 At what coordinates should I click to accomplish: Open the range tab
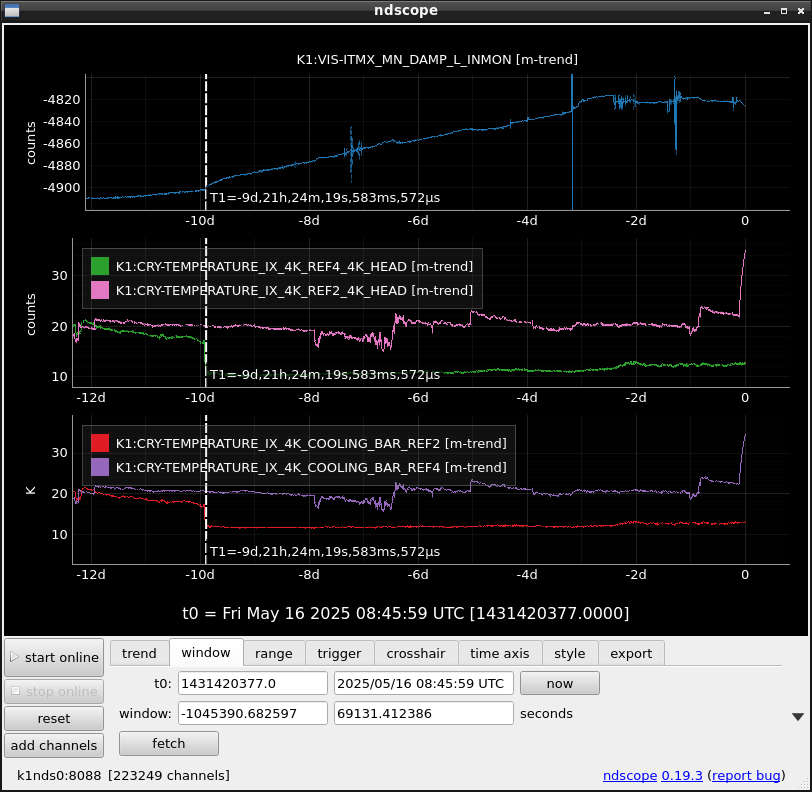273,653
